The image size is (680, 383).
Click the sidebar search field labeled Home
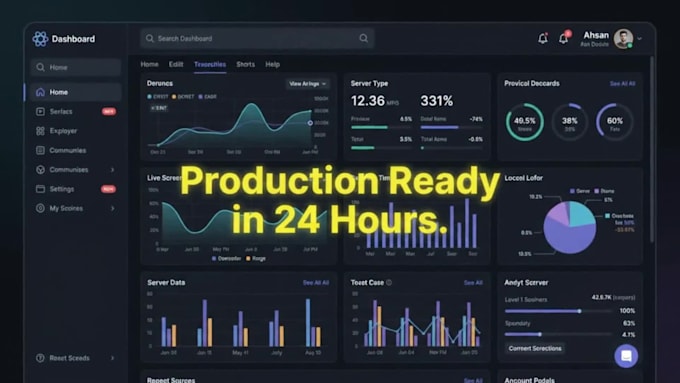point(76,67)
